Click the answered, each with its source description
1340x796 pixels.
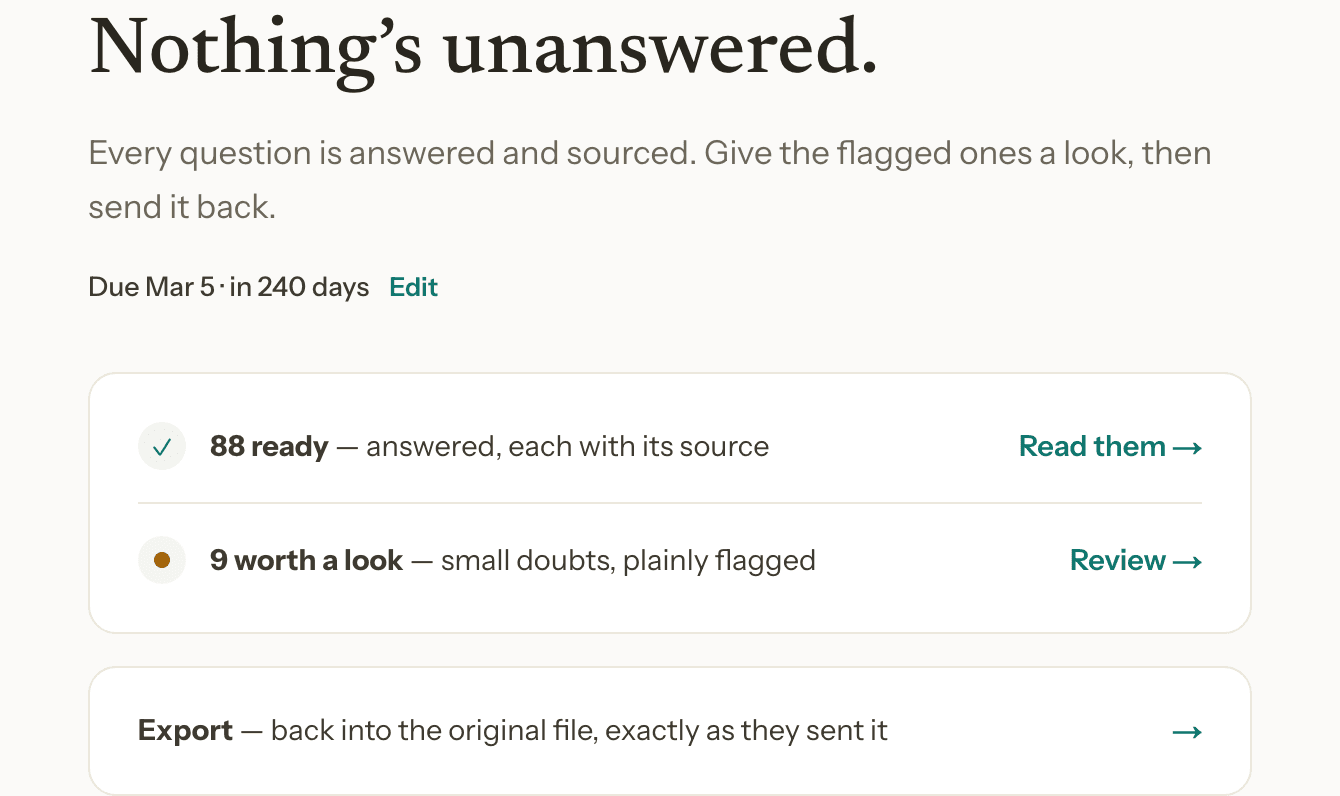pyautogui.click(x=568, y=446)
